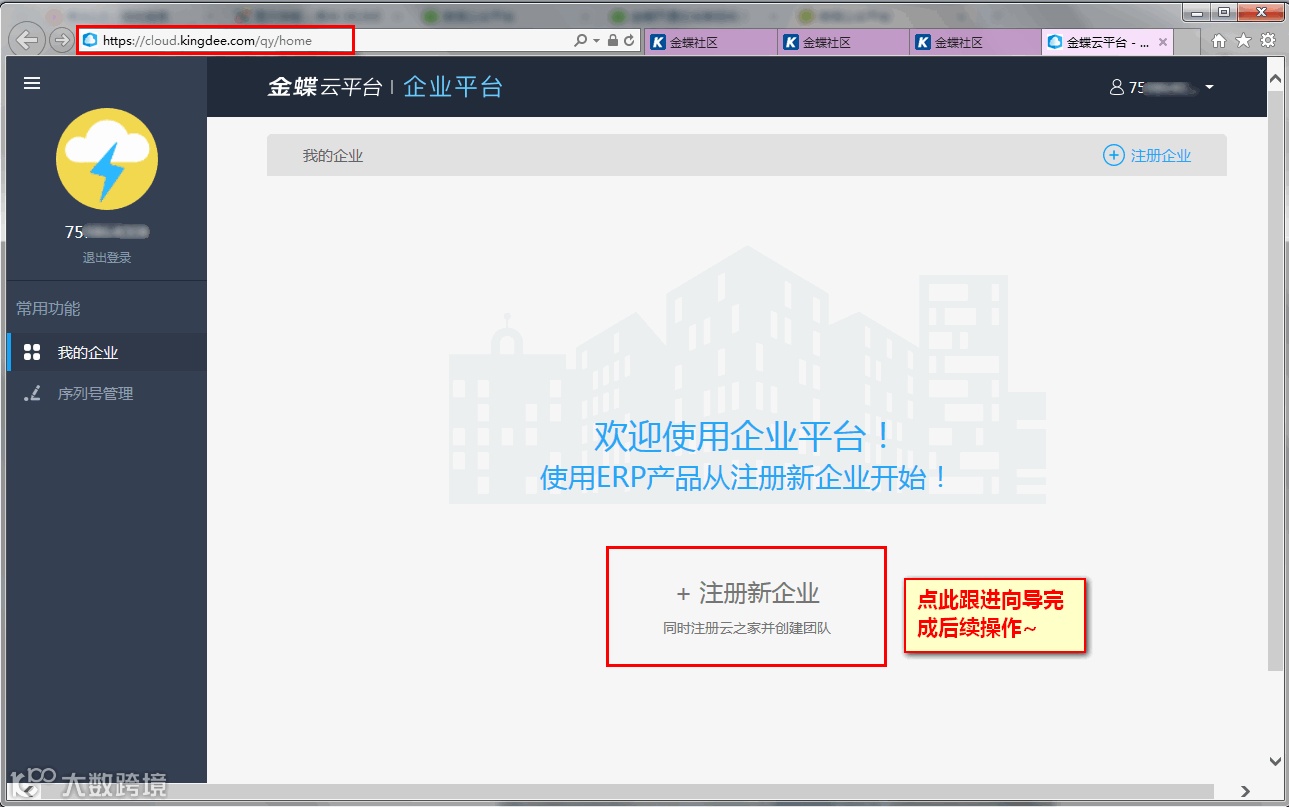The height and width of the screenshot is (807, 1289).
Task: Click the vertical scrollbar down arrow
Action: point(1275,761)
